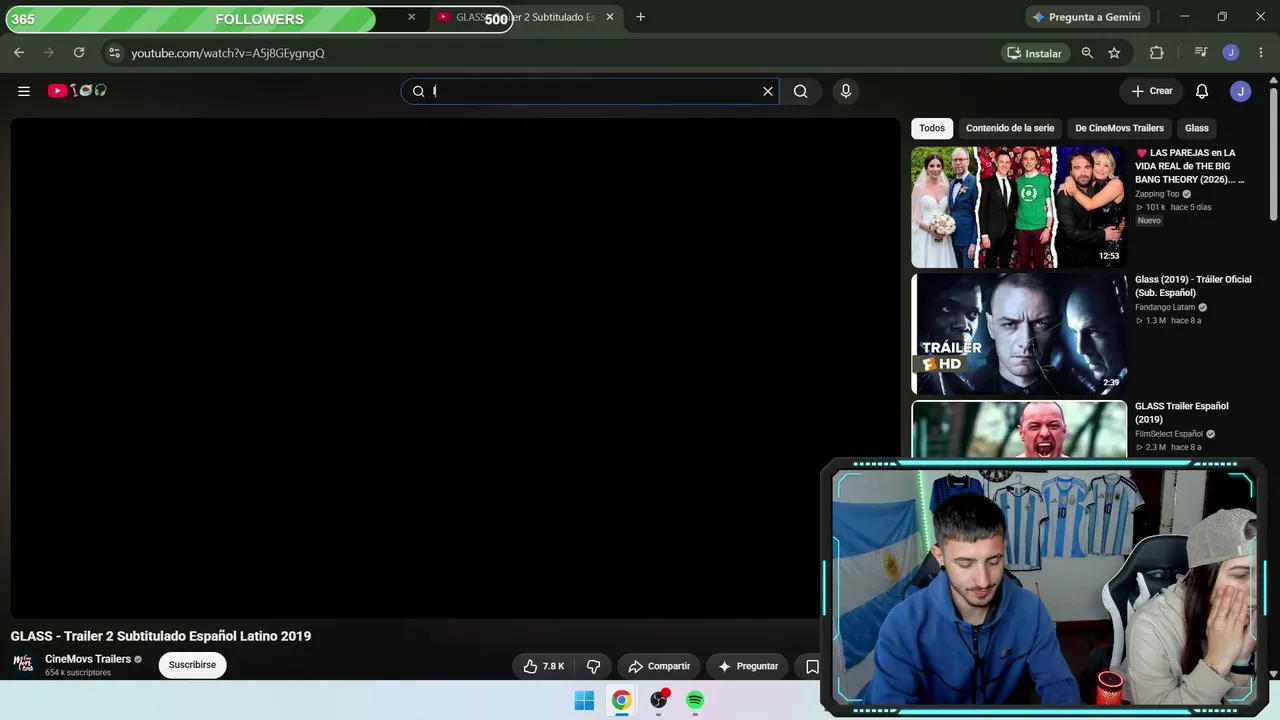Open the Chrome three-dot menu
Image resolution: width=1280 pixels, height=720 pixels.
point(1260,53)
